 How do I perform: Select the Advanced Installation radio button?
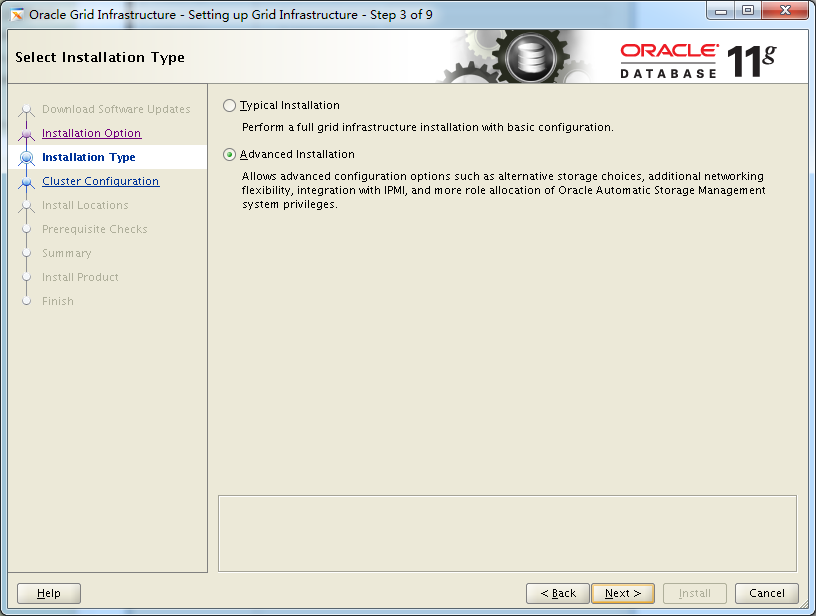(229, 155)
